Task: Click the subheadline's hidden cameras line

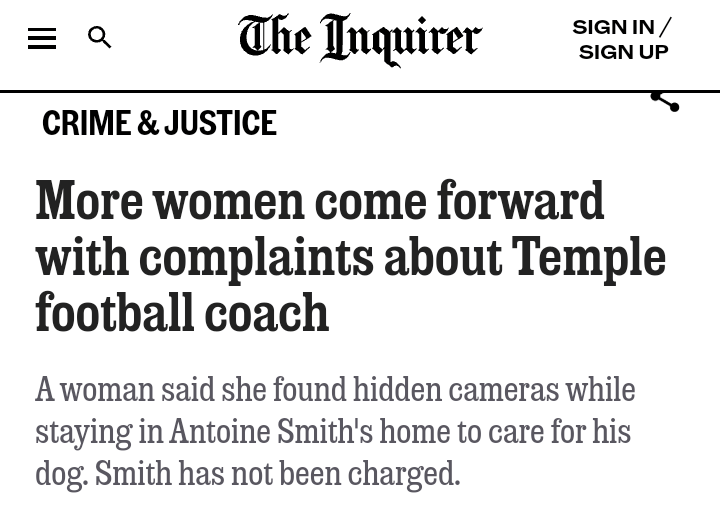Action: click(335, 390)
